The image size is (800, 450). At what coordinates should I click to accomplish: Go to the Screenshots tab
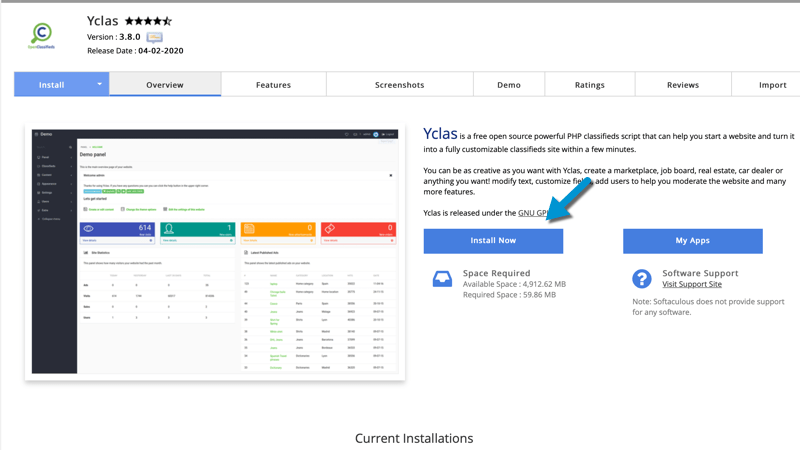click(399, 85)
